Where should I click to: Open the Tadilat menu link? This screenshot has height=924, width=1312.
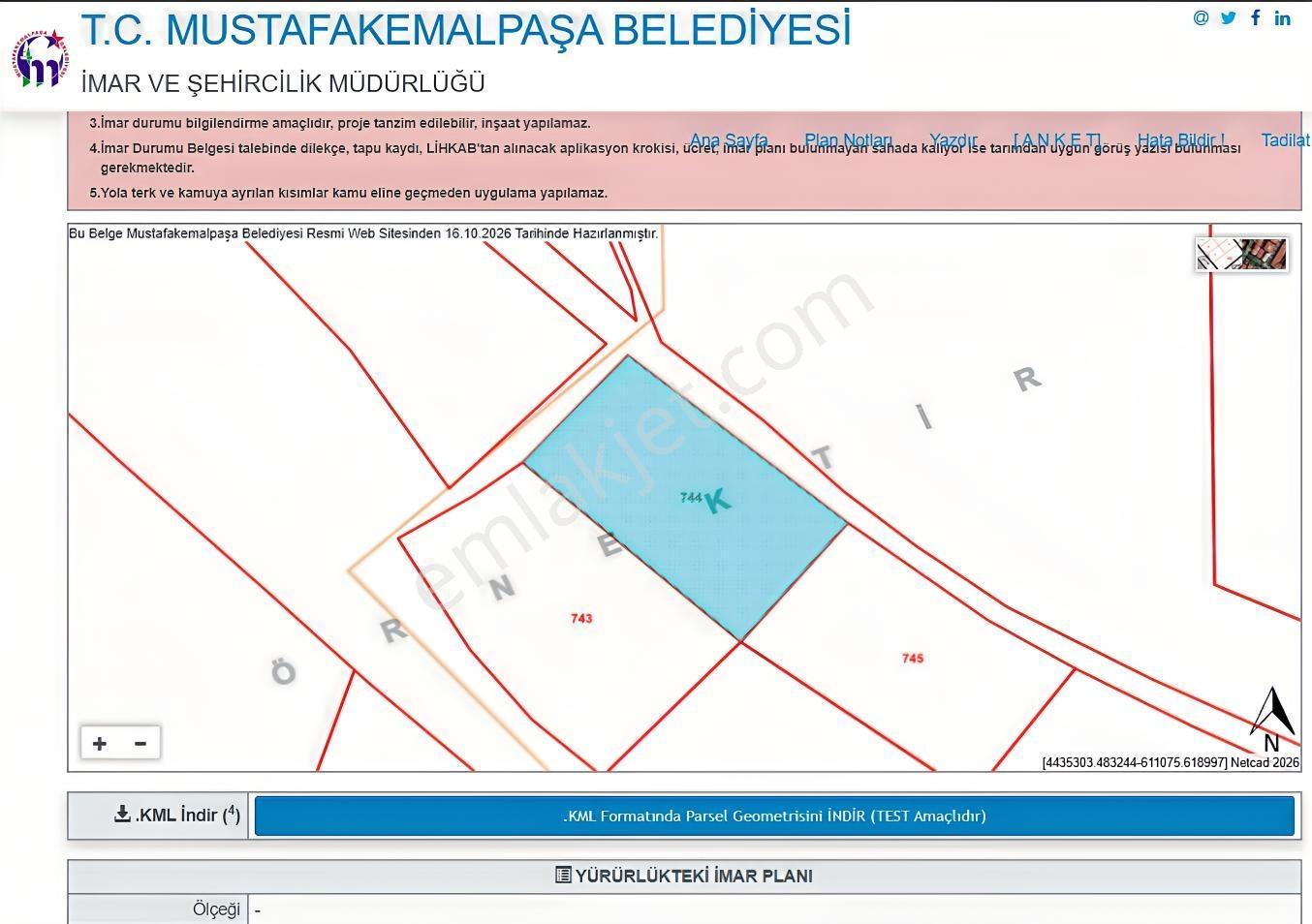(x=1286, y=140)
